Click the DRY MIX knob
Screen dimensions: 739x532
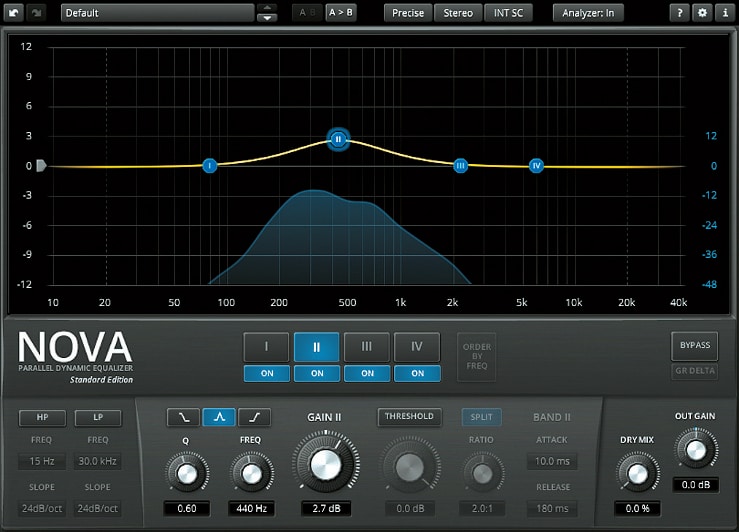(637, 473)
